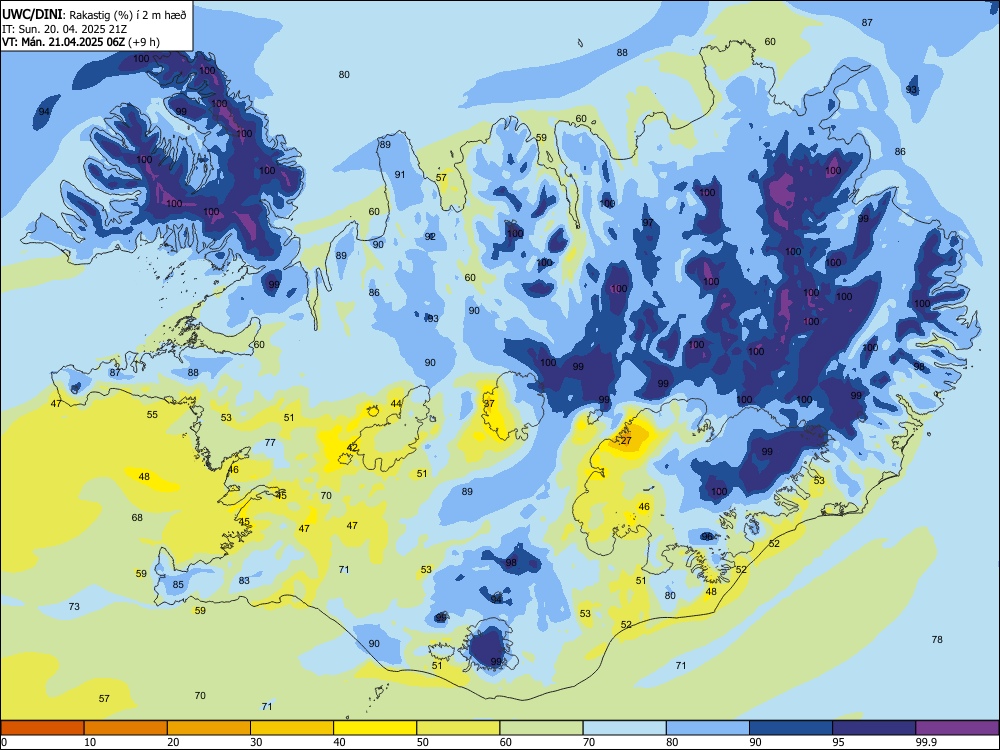Click the "85" humidity value on the map

click(x=179, y=584)
